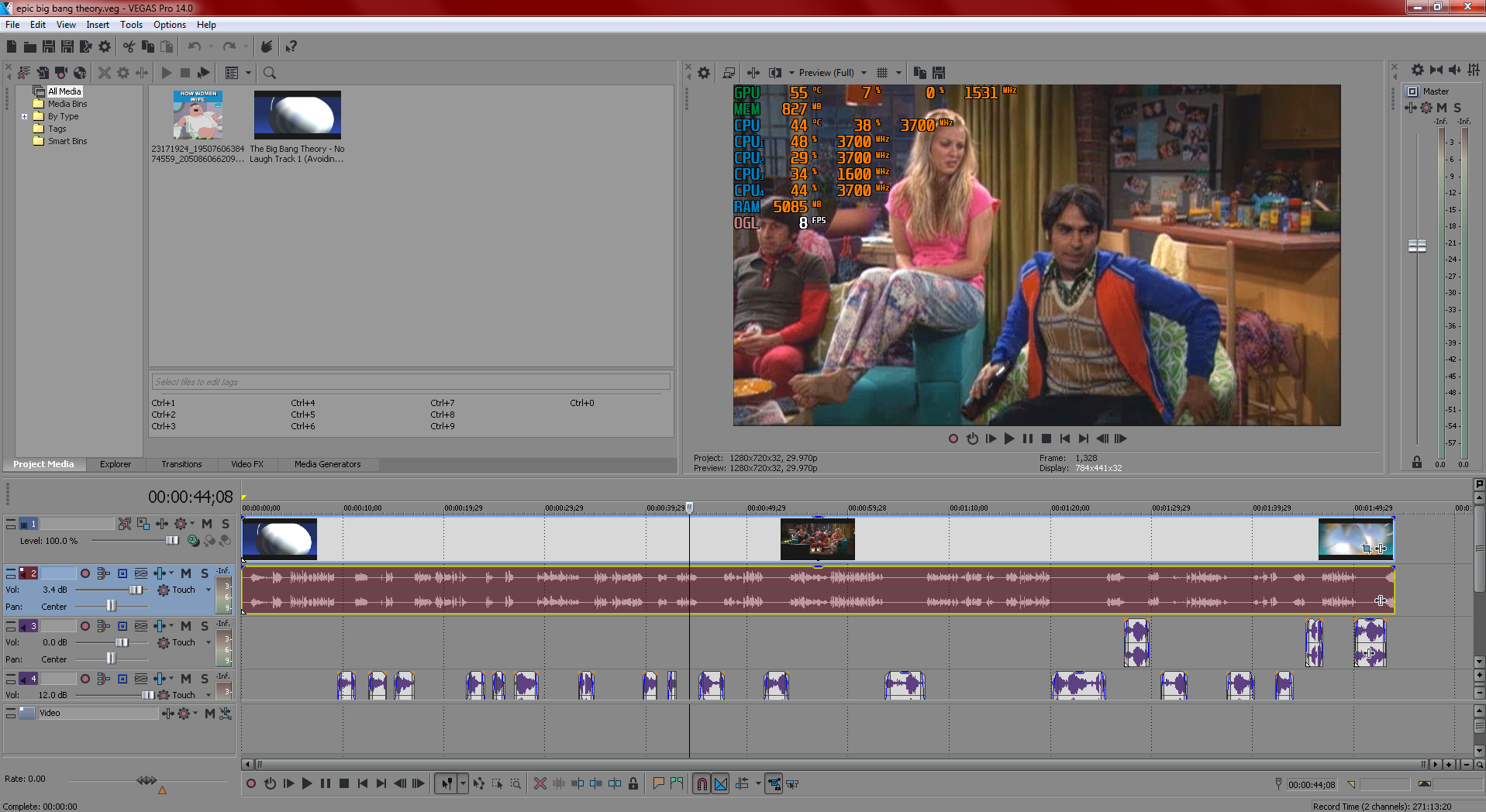Viewport: 1486px width, 812px height.
Task: Open Normal Edit tool dropdown arrow
Action: (x=463, y=784)
